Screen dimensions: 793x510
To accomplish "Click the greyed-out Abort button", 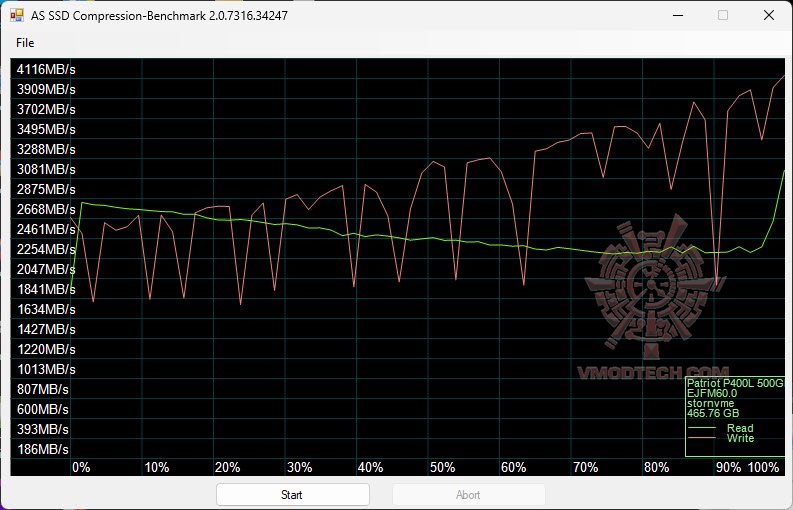I will pyautogui.click(x=468, y=494).
